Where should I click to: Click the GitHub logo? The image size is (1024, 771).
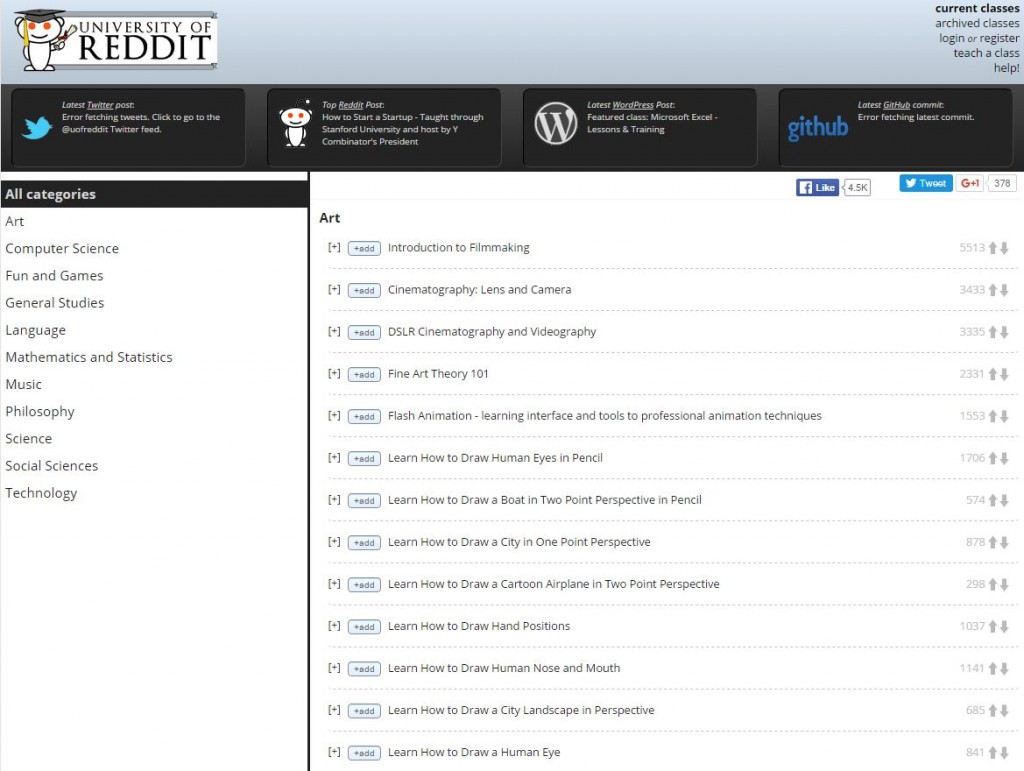tap(817, 128)
